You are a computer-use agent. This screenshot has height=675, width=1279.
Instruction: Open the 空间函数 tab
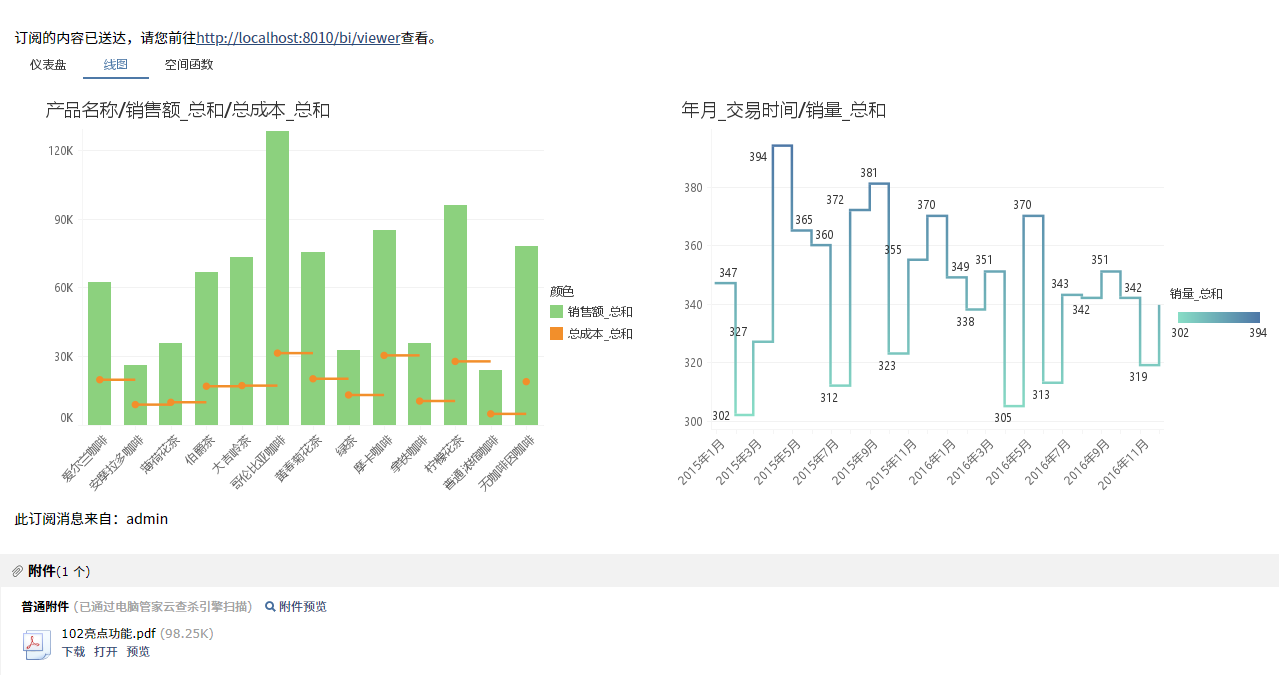[191, 63]
